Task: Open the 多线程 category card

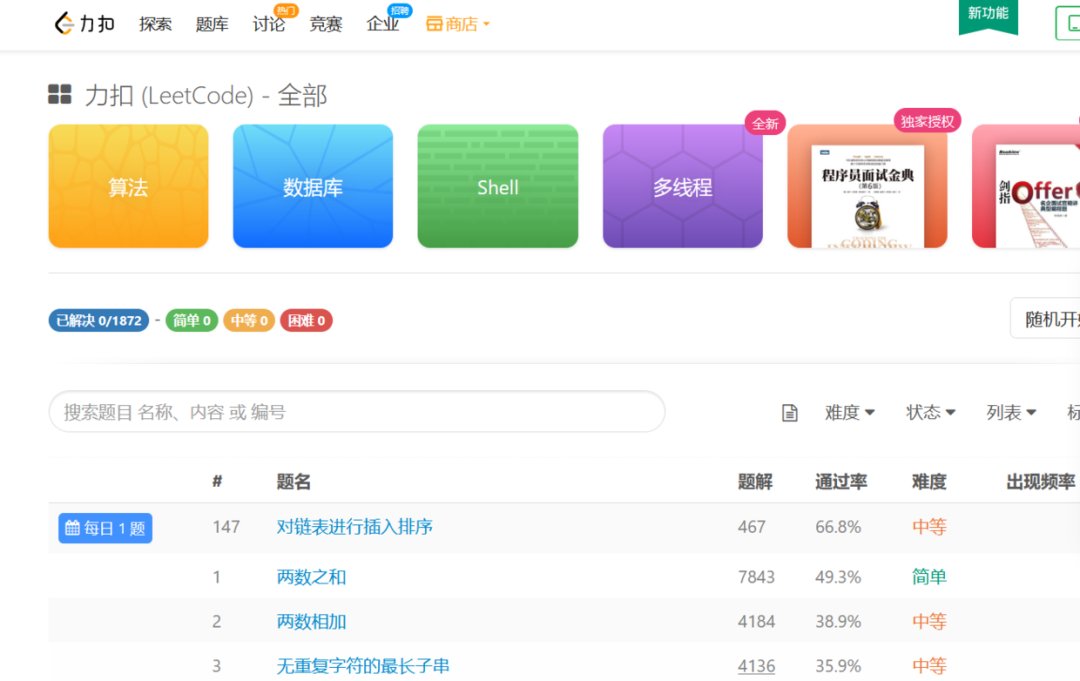Action: point(683,186)
